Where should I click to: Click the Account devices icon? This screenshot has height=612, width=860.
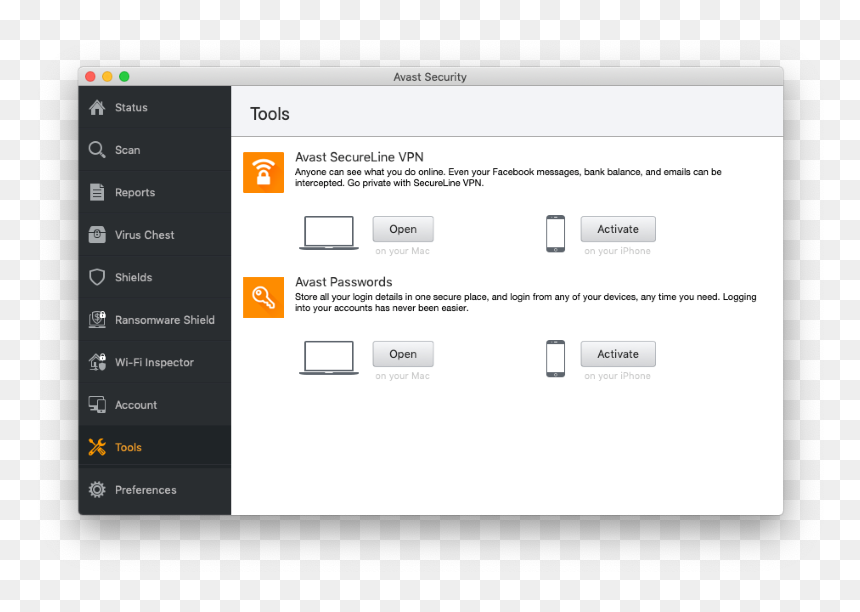(x=97, y=405)
